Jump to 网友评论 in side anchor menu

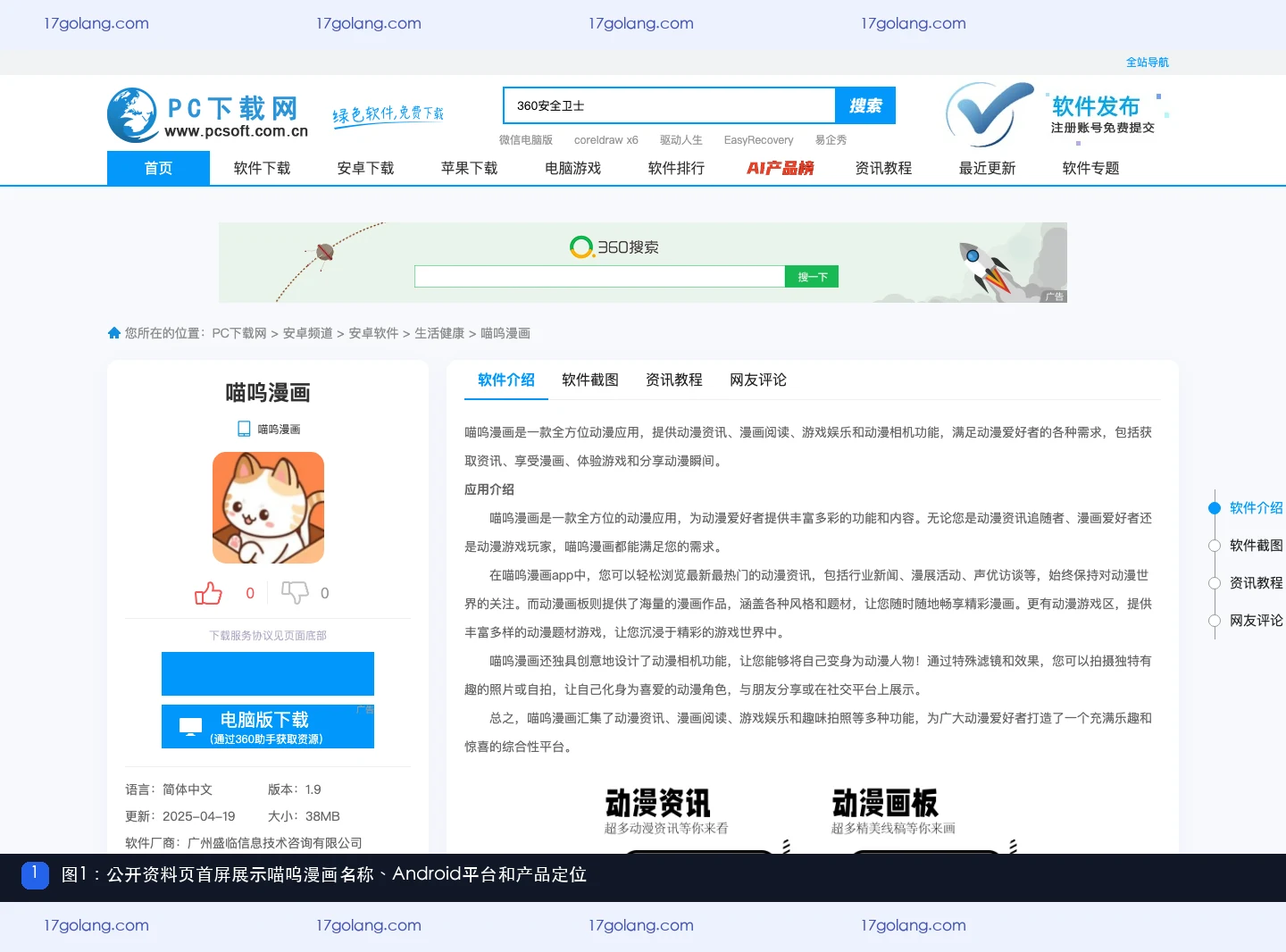coord(1257,621)
